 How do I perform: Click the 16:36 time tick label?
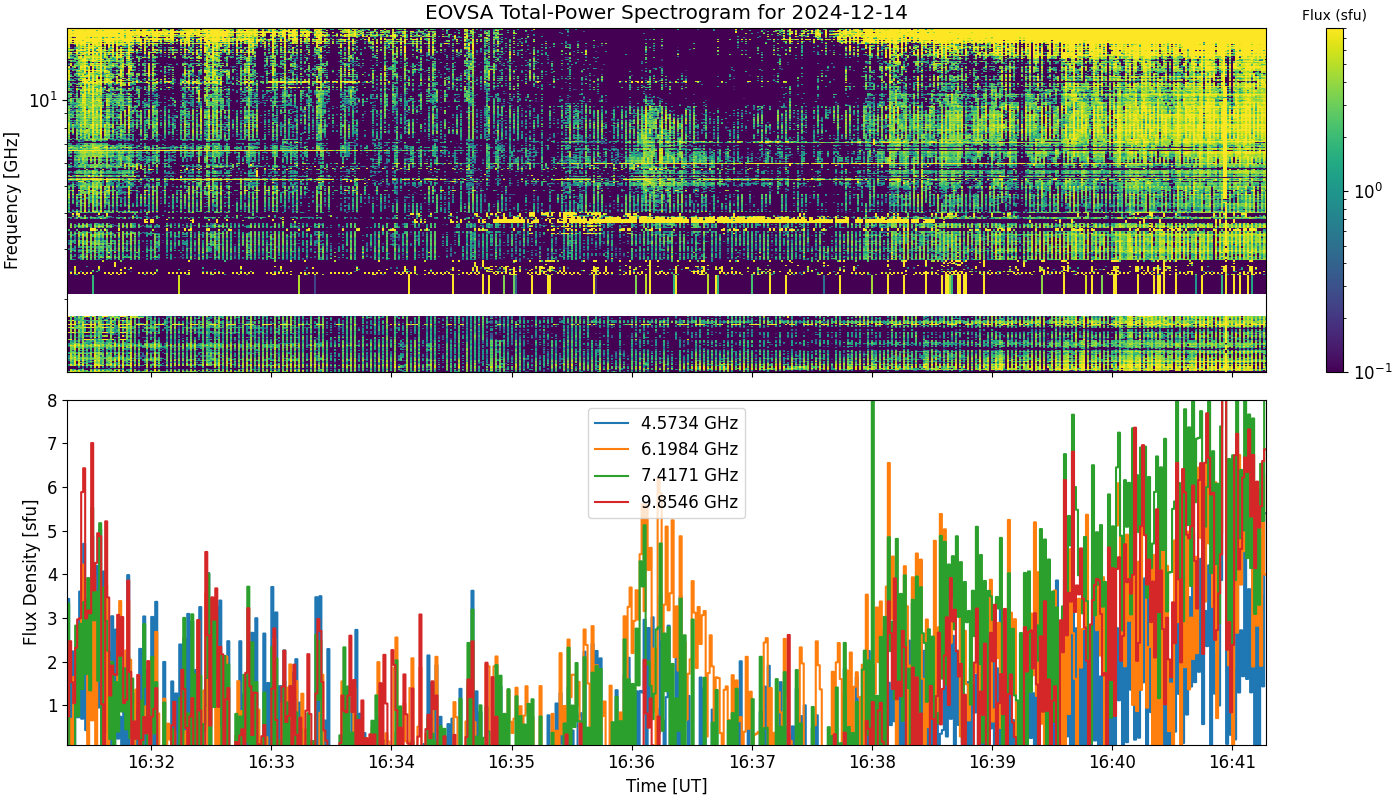tap(632, 762)
